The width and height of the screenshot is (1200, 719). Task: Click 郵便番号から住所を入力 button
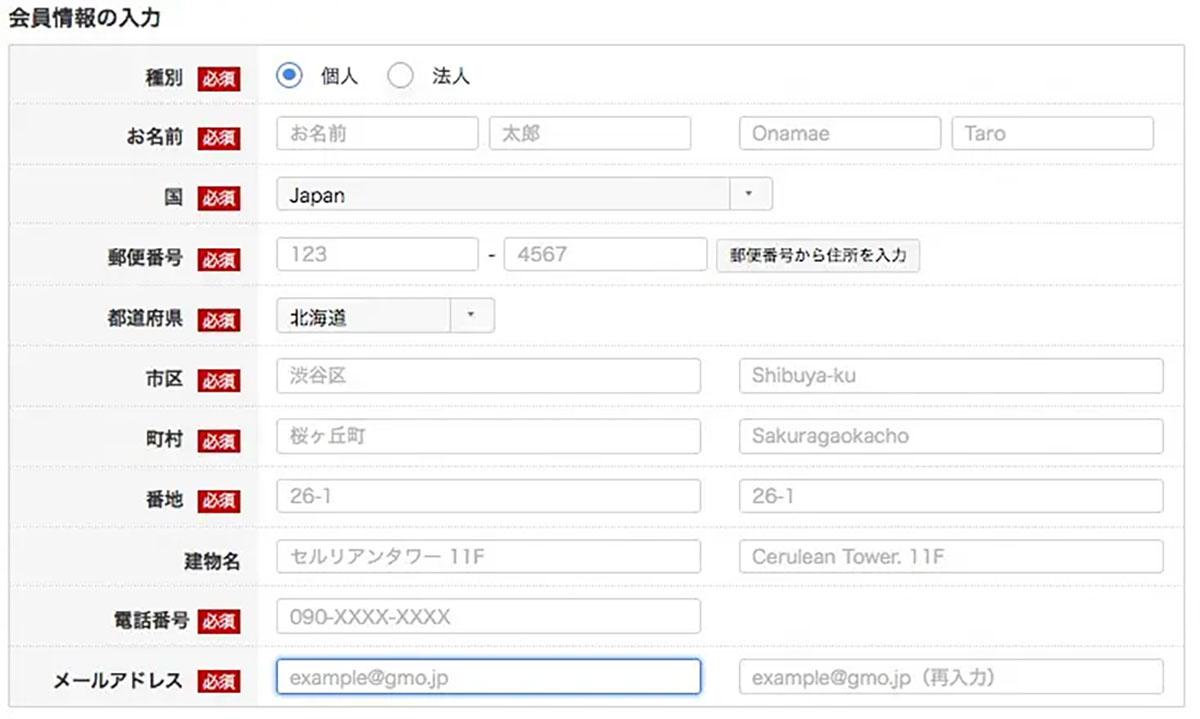point(818,255)
